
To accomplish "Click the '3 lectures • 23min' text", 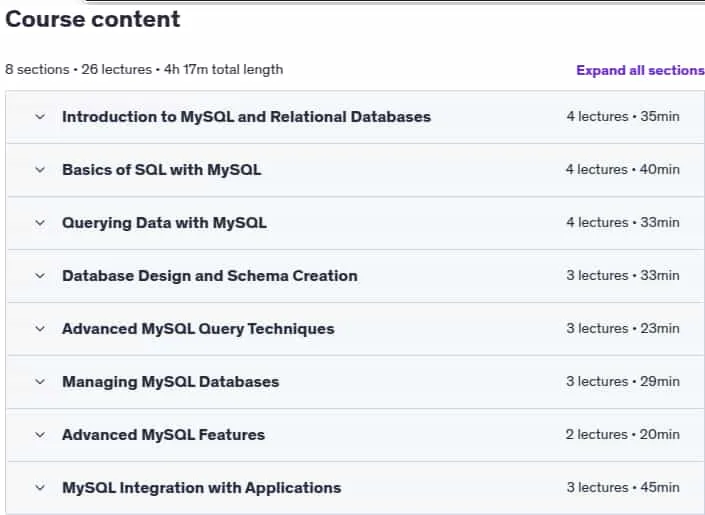I will point(623,328).
